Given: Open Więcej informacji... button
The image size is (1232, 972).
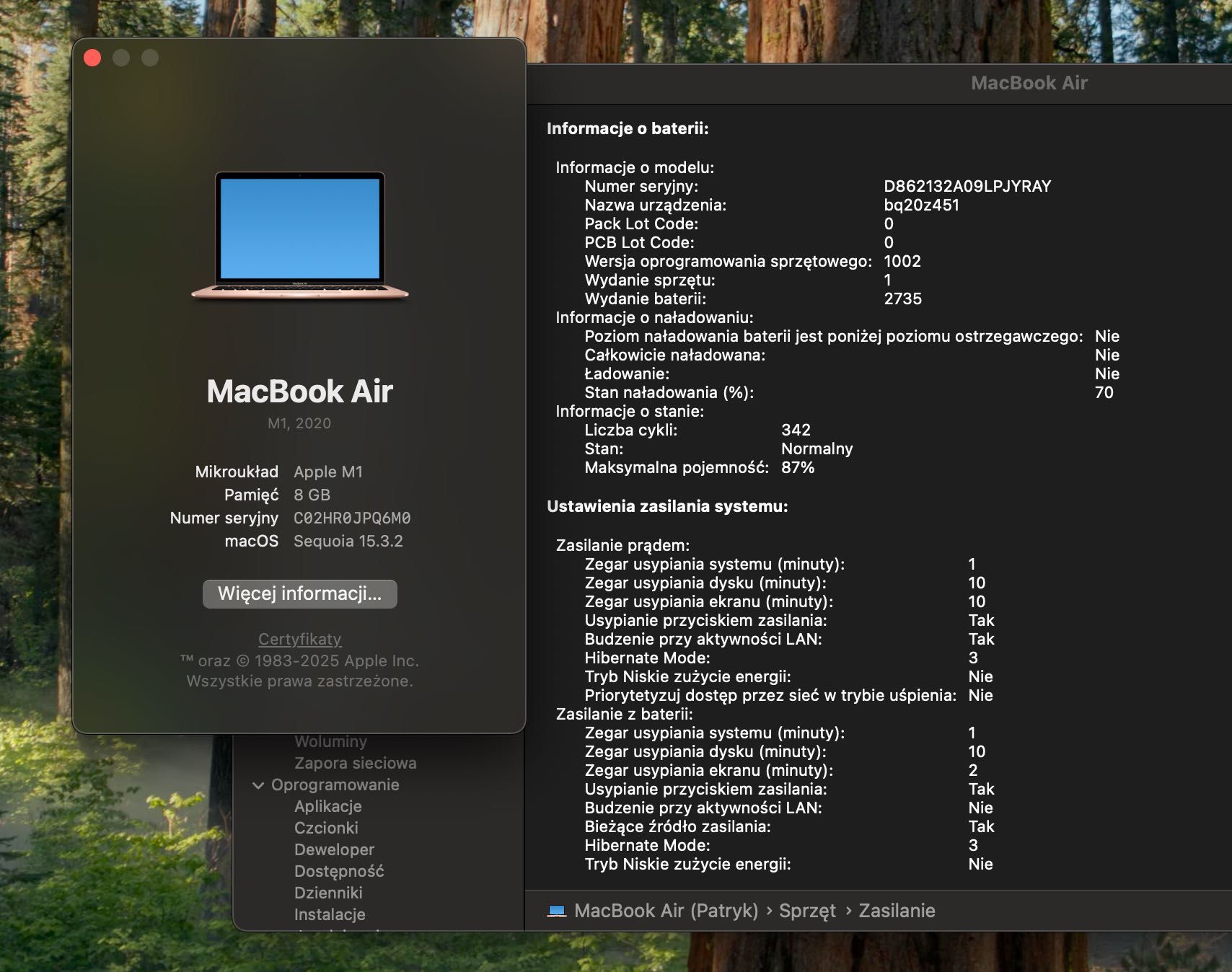Looking at the screenshot, I should click(300, 593).
